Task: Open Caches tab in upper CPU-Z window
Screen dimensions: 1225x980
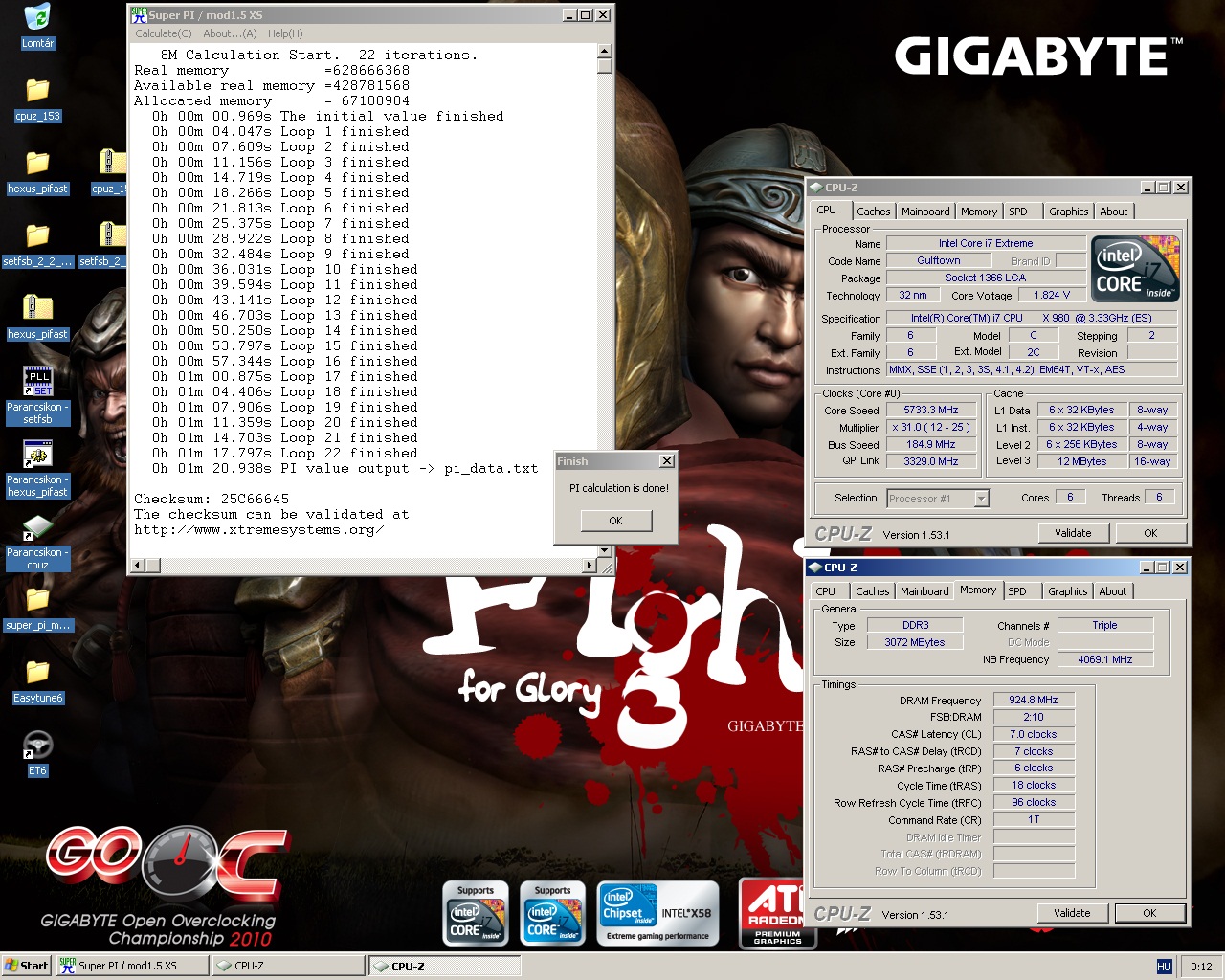Action: [873, 212]
